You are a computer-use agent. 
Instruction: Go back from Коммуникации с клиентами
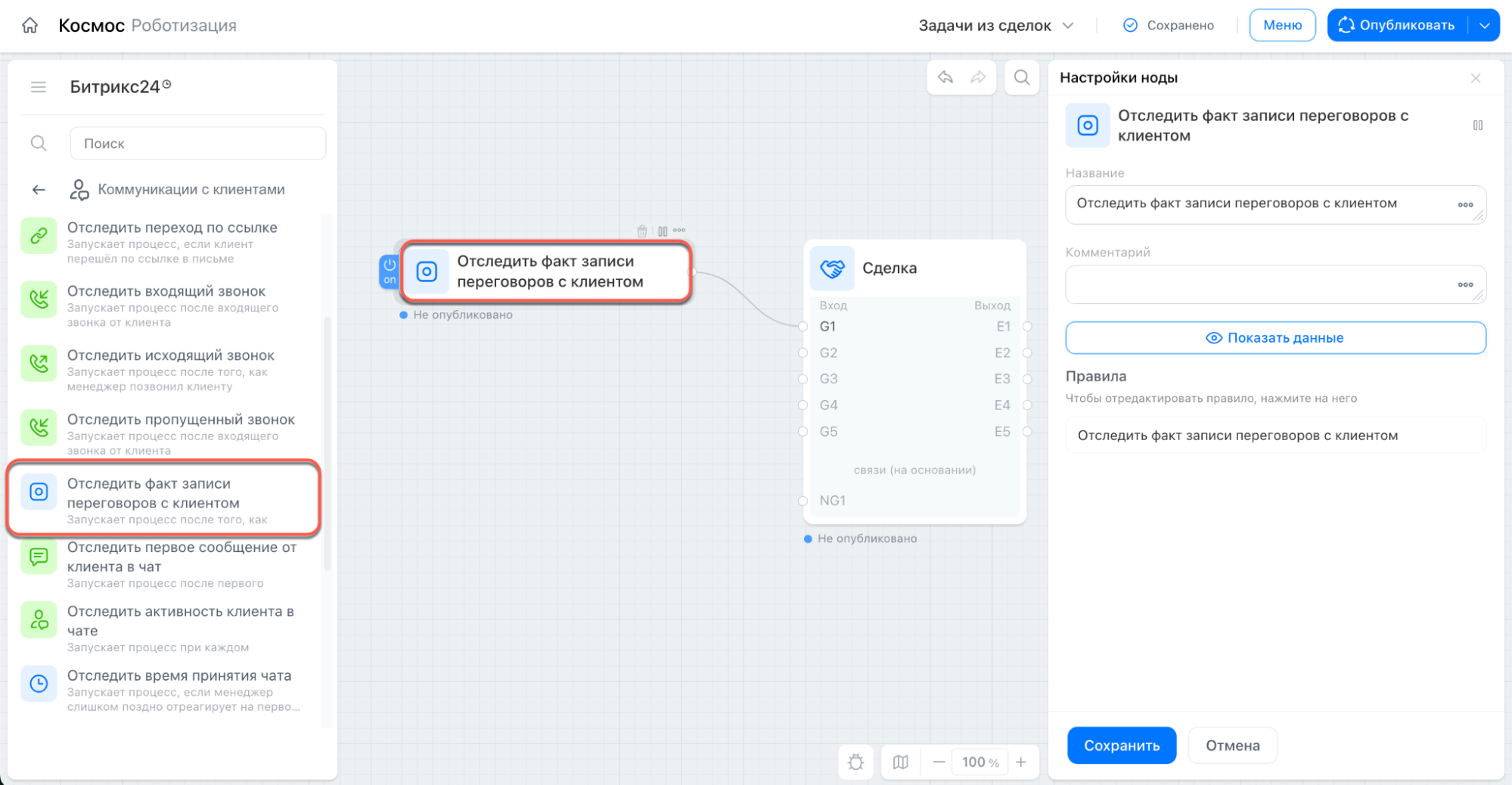click(x=39, y=190)
